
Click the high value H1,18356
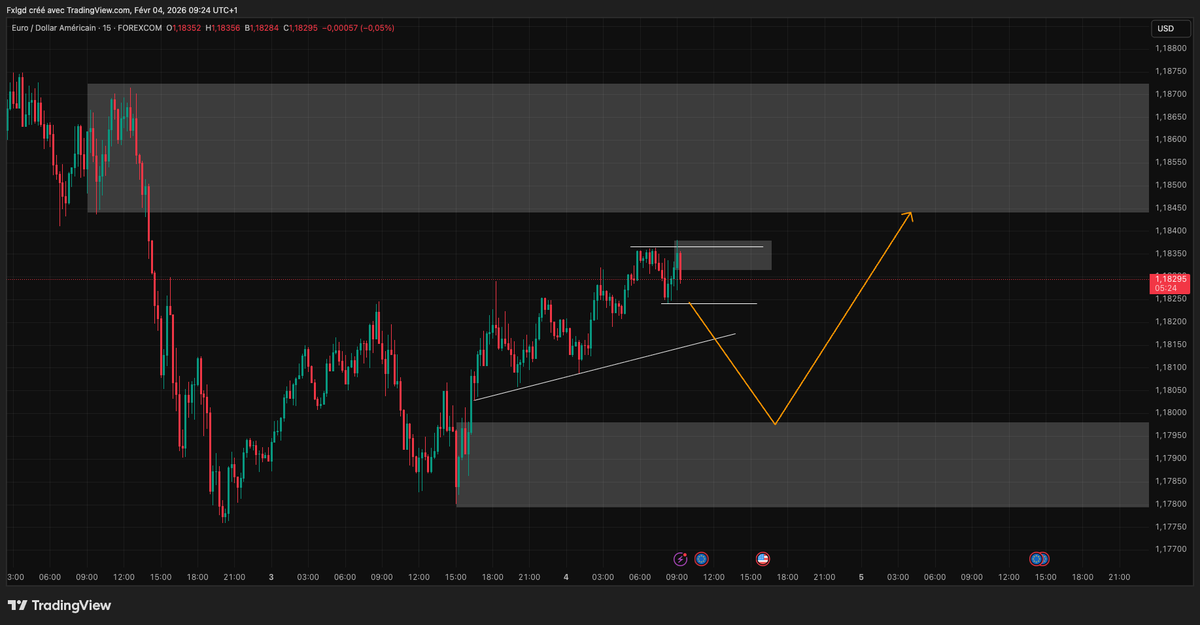(222, 28)
